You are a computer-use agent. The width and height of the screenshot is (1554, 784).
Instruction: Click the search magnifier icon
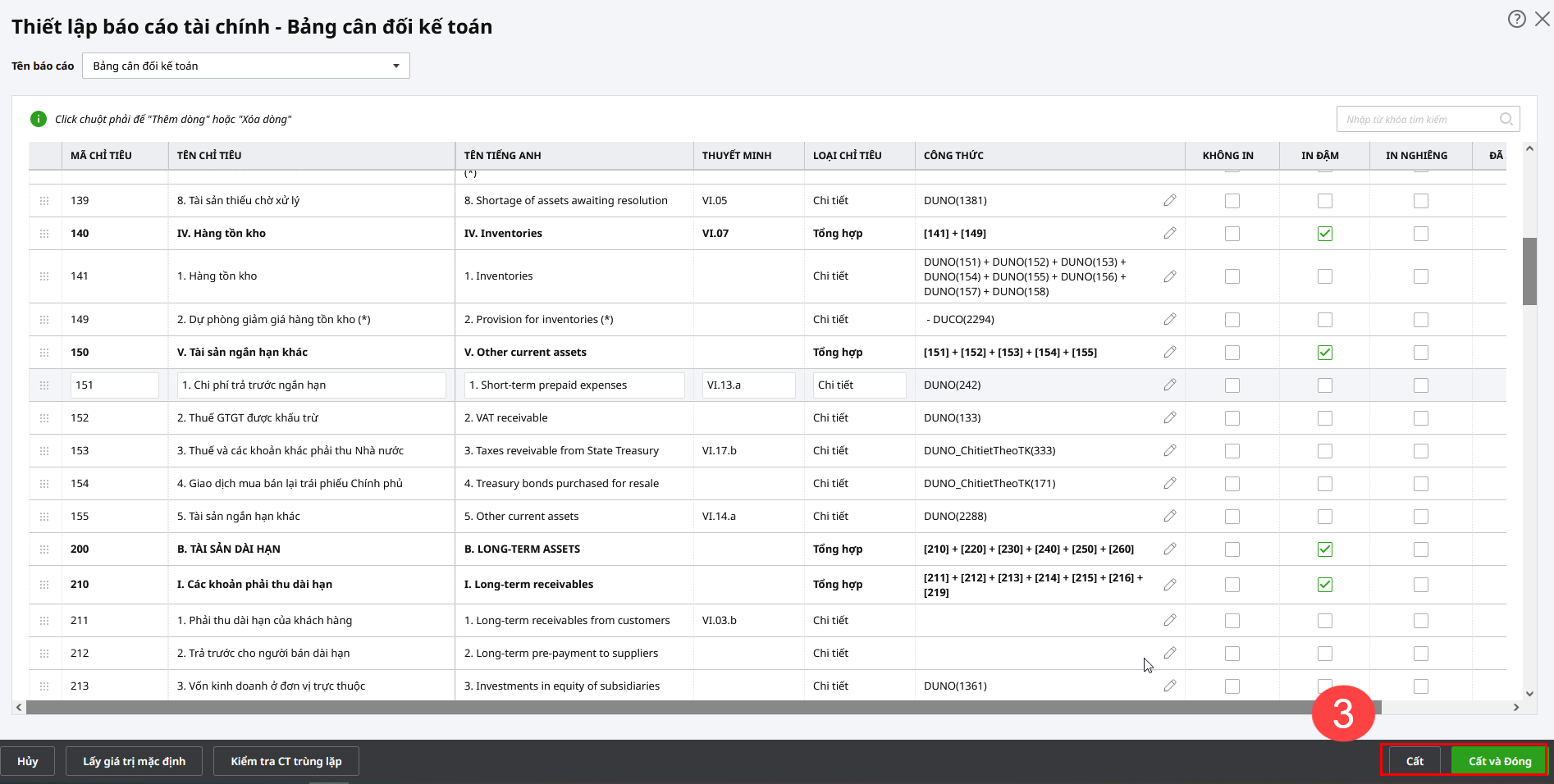click(x=1506, y=119)
